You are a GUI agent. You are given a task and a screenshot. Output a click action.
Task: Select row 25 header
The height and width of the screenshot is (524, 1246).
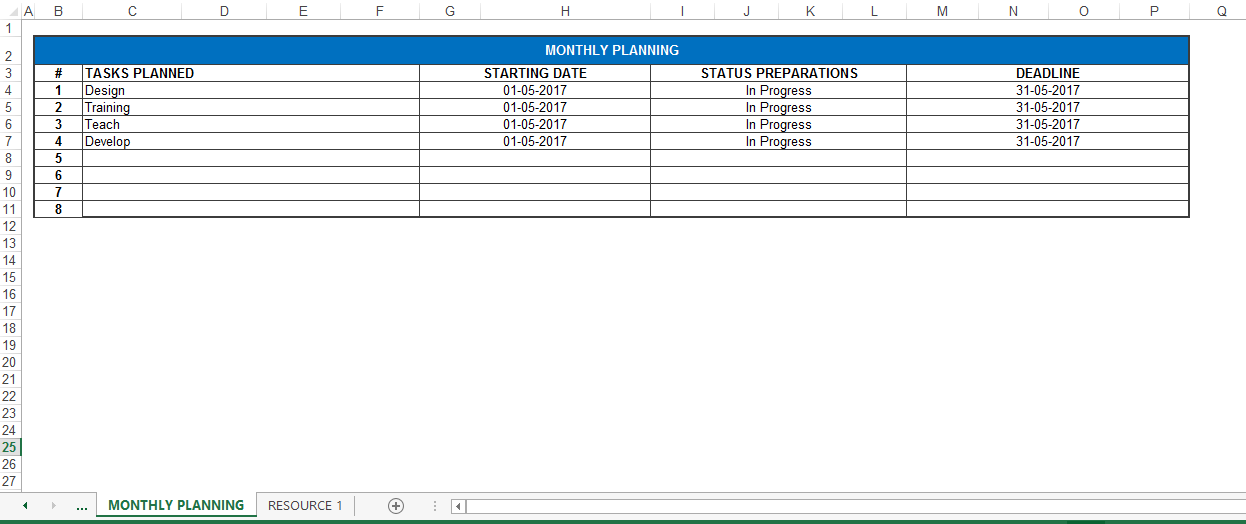pos(10,447)
